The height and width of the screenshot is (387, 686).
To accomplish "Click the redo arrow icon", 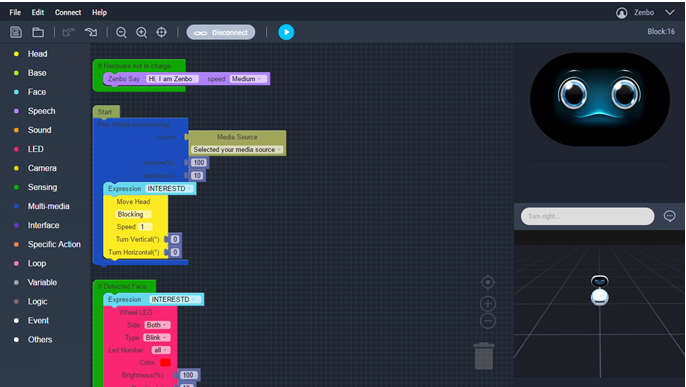I will (91, 32).
